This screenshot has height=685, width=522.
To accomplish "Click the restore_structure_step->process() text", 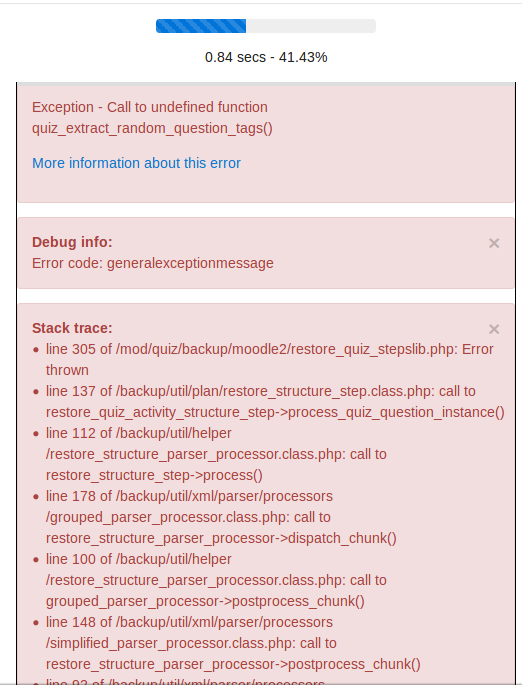I will click(x=154, y=475).
